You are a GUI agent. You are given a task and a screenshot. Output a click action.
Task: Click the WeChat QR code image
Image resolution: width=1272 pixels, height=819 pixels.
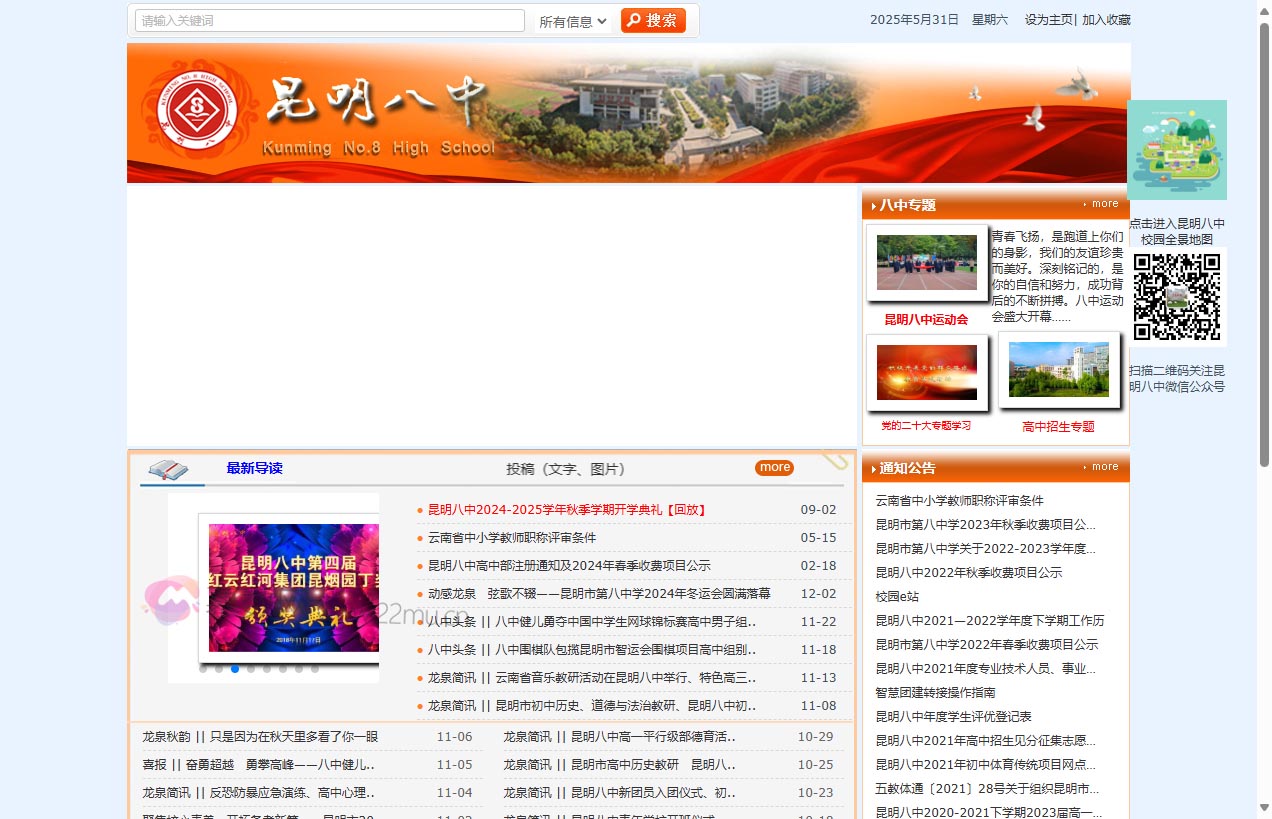click(x=1177, y=297)
